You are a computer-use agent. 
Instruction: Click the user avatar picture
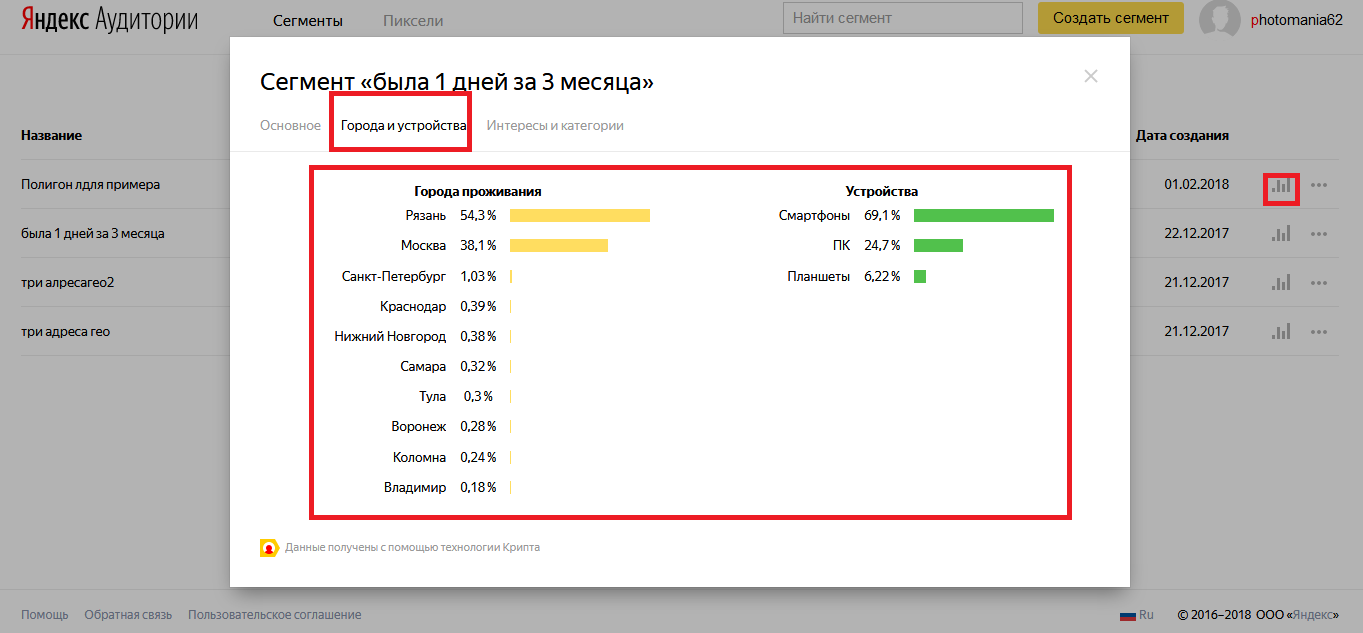(x=1220, y=19)
